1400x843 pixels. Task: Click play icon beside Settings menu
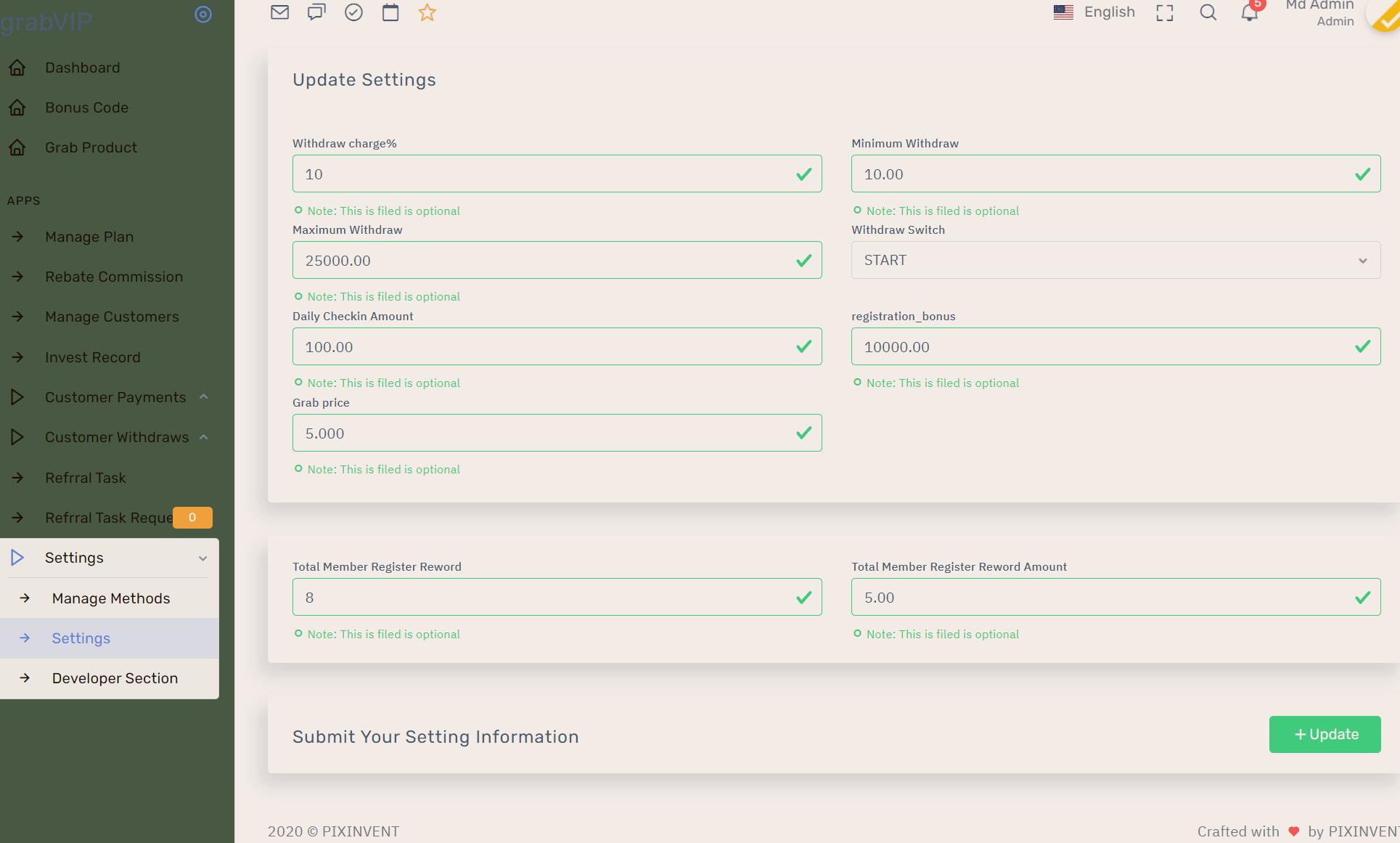17,558
